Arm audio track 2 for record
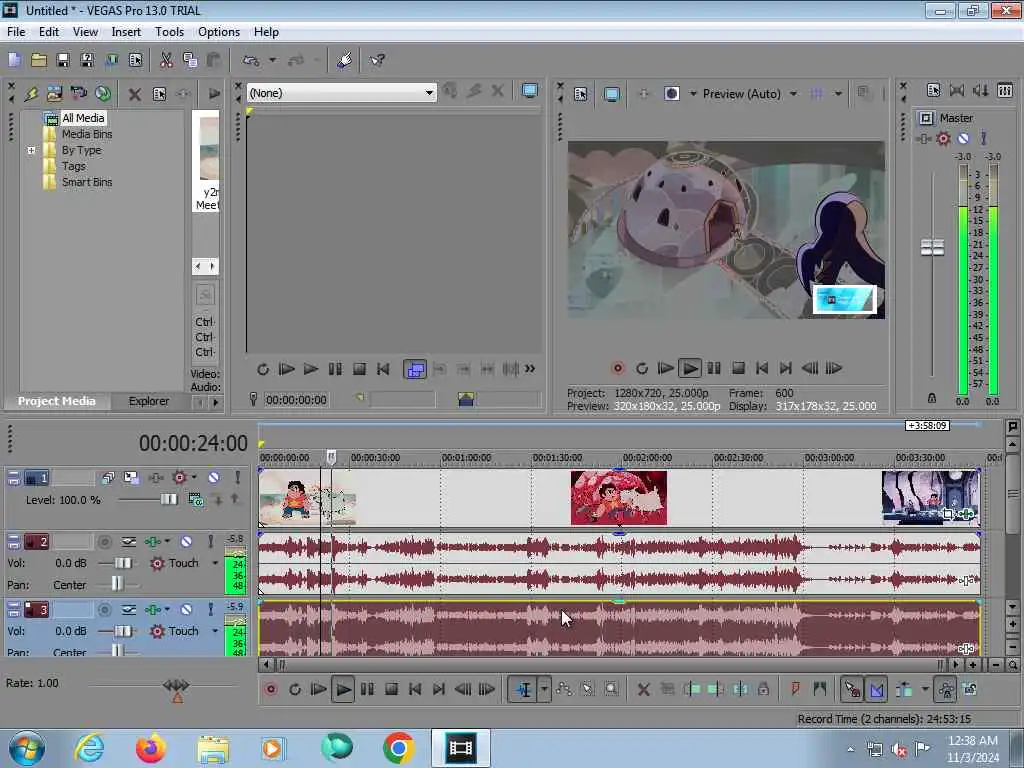The height and width of the screenshot is (768, 1024). (104, 541)
